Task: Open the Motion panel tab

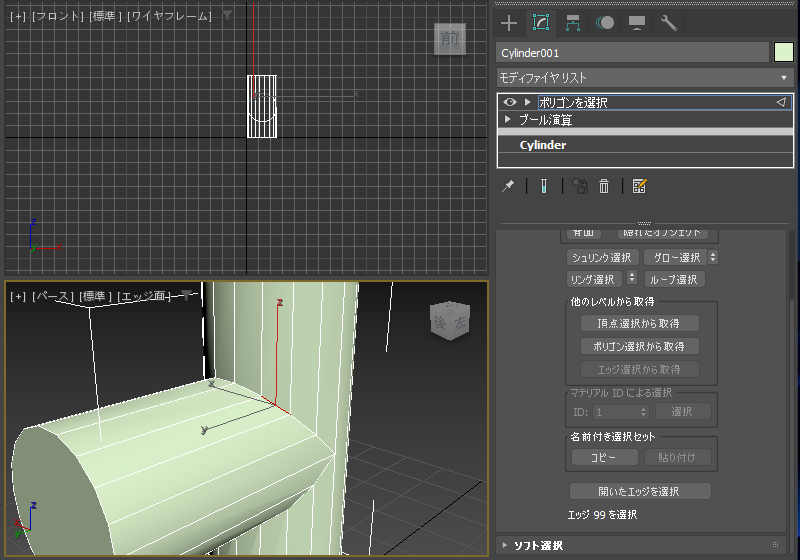Action: click(605, 23)
